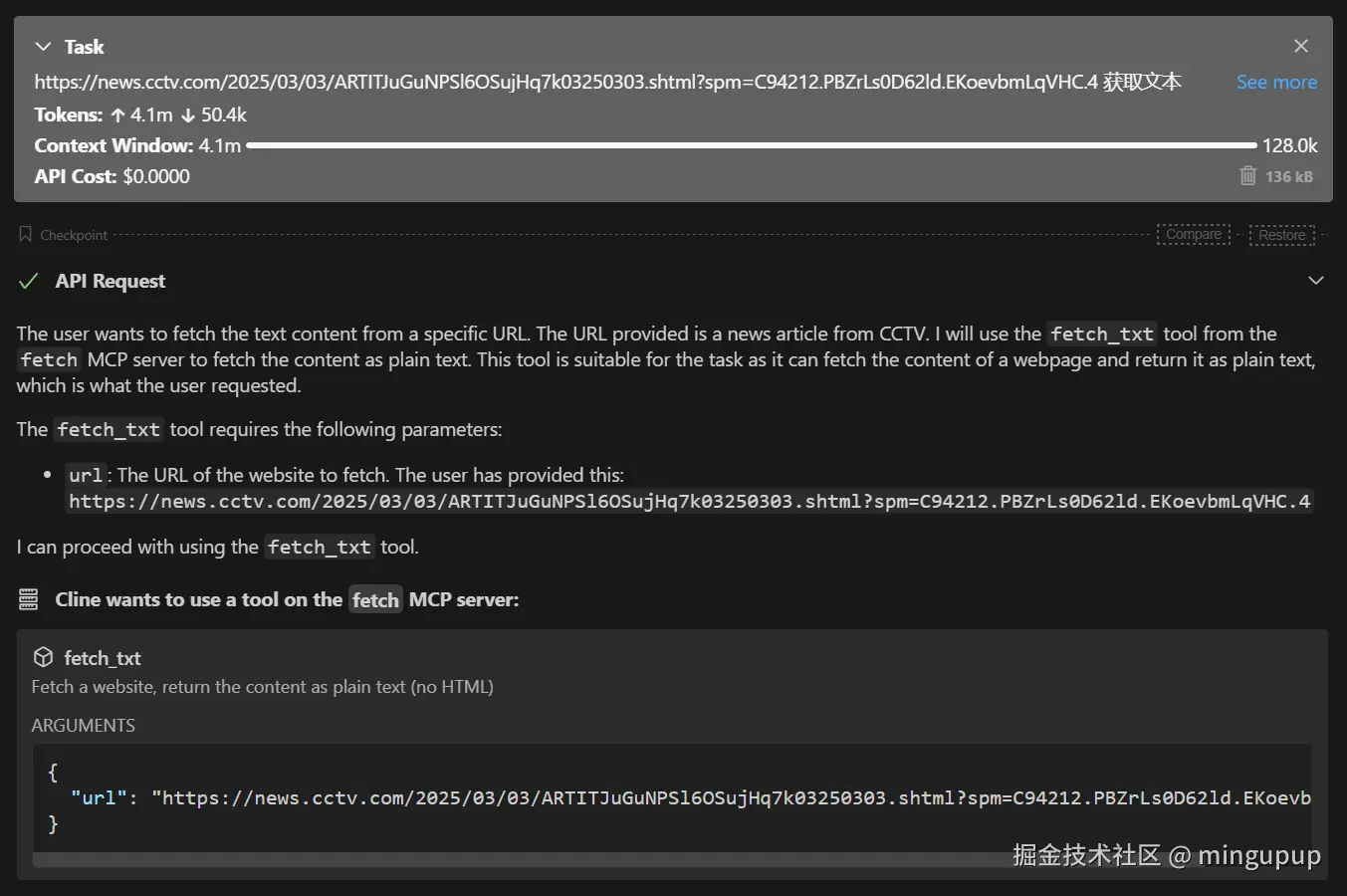1347x896 pixels.
Task: Click the MCP server icon beside Cline wants
Action: point(28,599)
